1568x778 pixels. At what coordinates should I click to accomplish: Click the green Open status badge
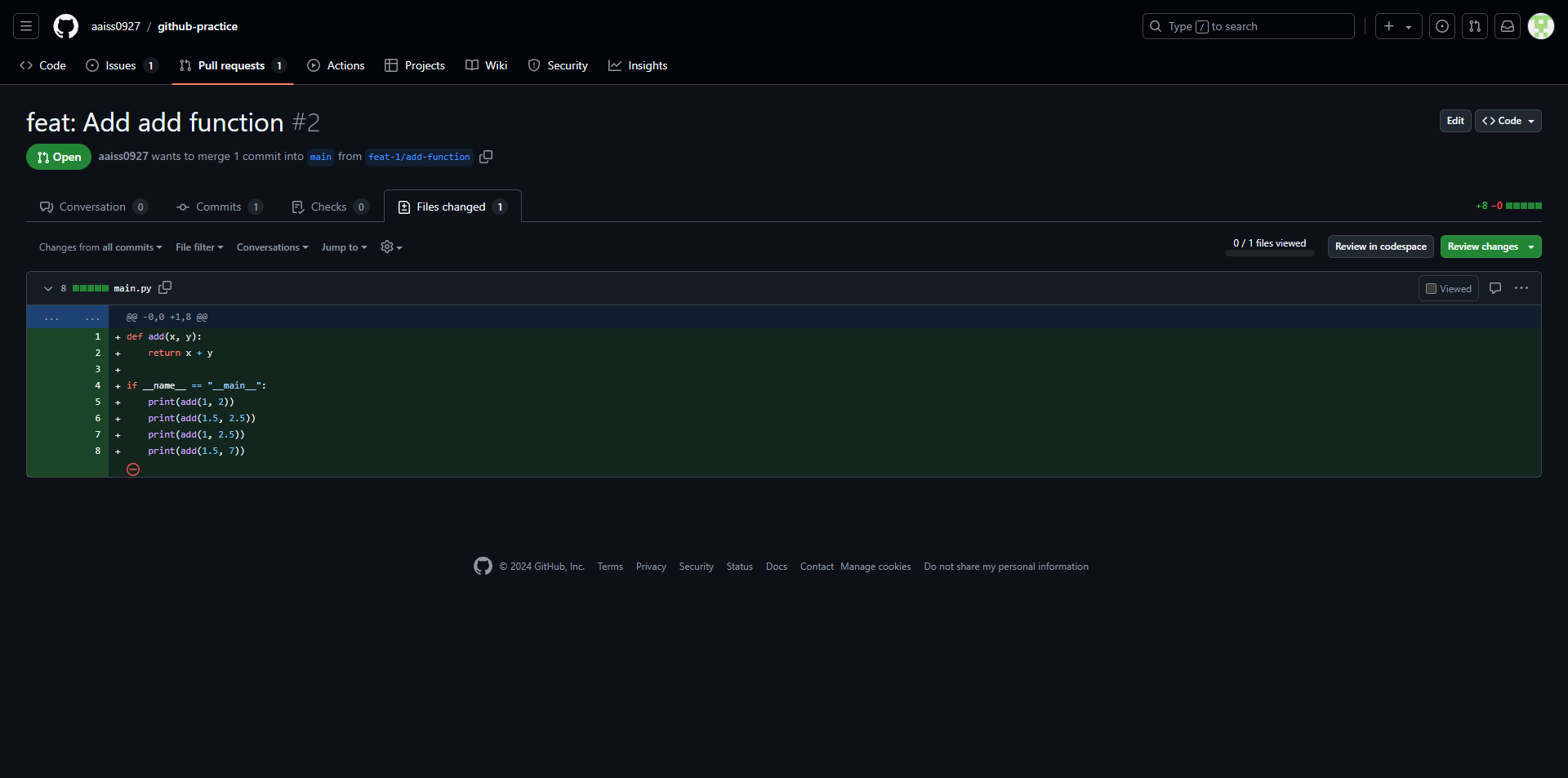59,157
